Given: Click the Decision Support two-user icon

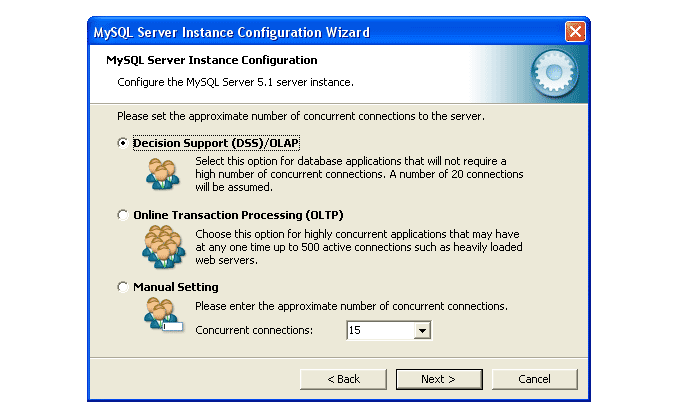Looking at the screenshot, I should point(160,171).
